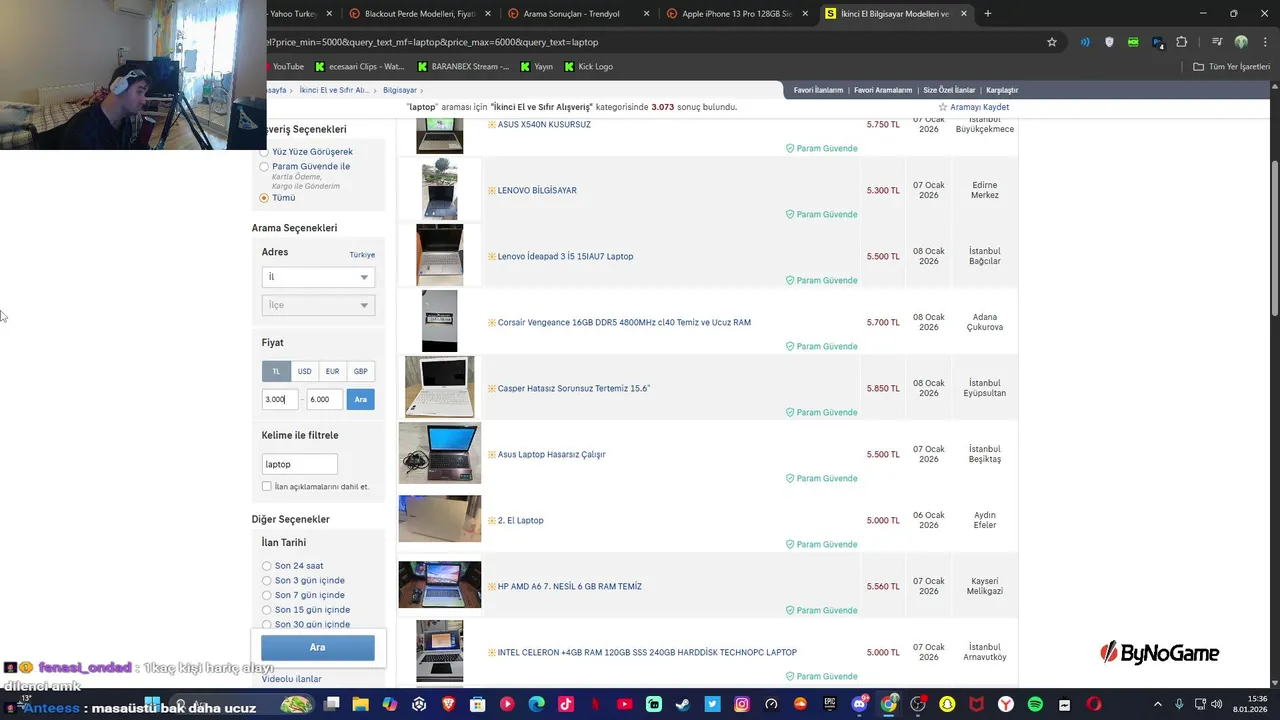The width and height of the screenshot is (1280, 720).
Task: Open Steam from the taskbar
Action: [x=683, y=704]
